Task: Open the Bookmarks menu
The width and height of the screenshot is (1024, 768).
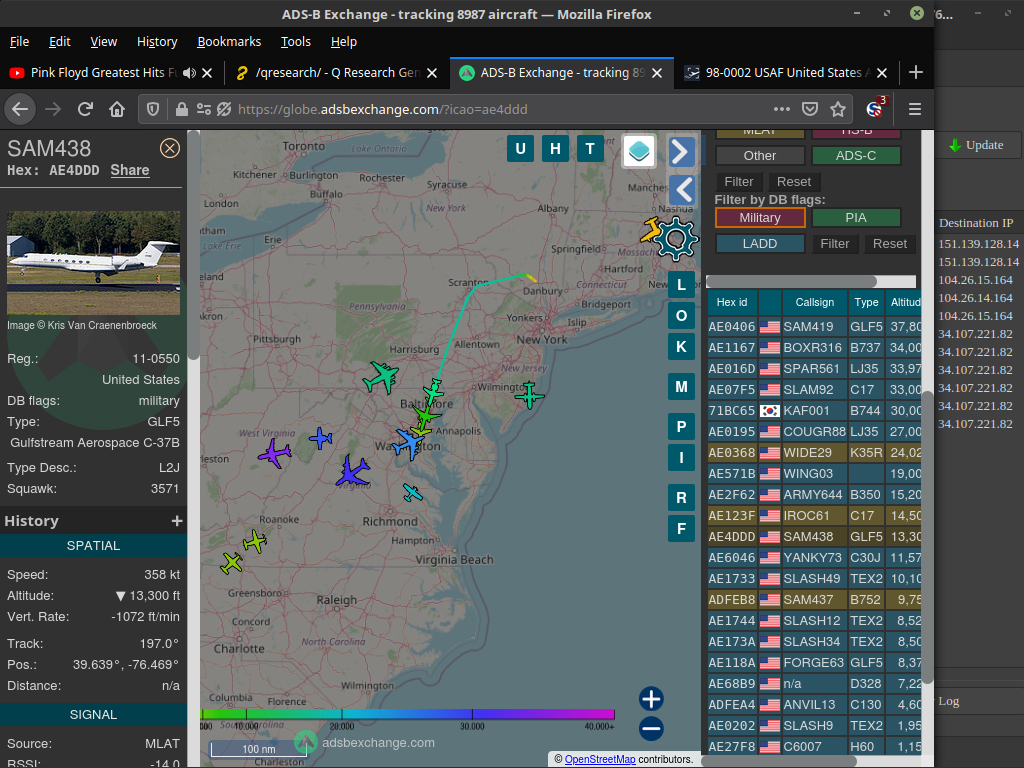Action: [x=229, y=42]
